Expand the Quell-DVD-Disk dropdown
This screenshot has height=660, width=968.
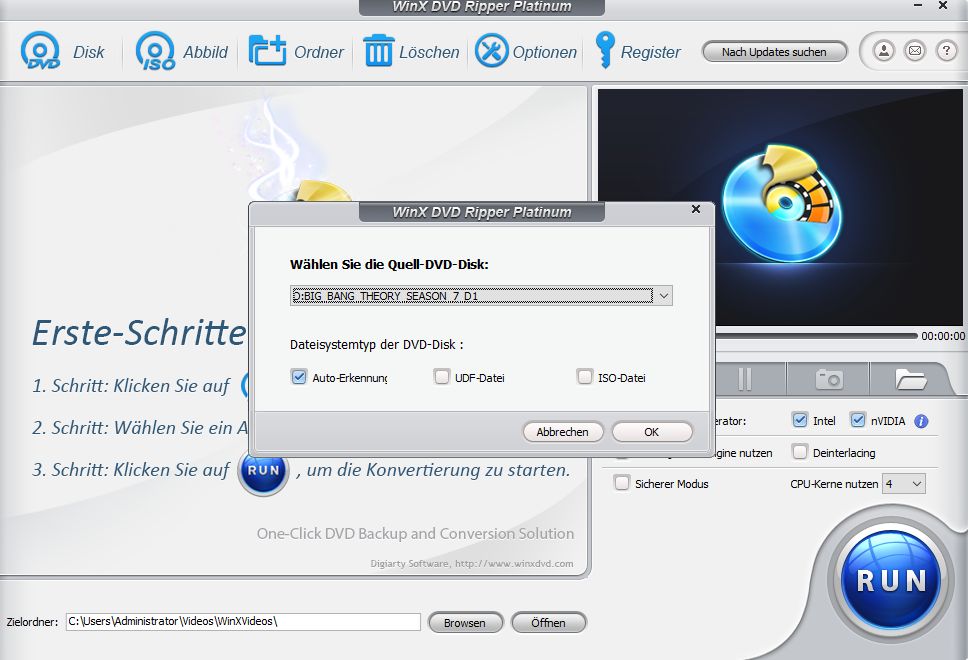tap(664, 296)
